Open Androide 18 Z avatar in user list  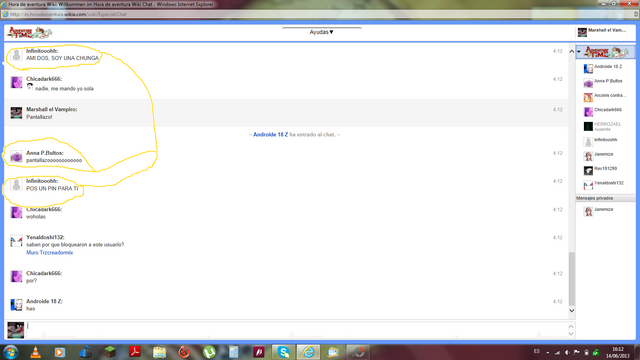tap(588, 68)
